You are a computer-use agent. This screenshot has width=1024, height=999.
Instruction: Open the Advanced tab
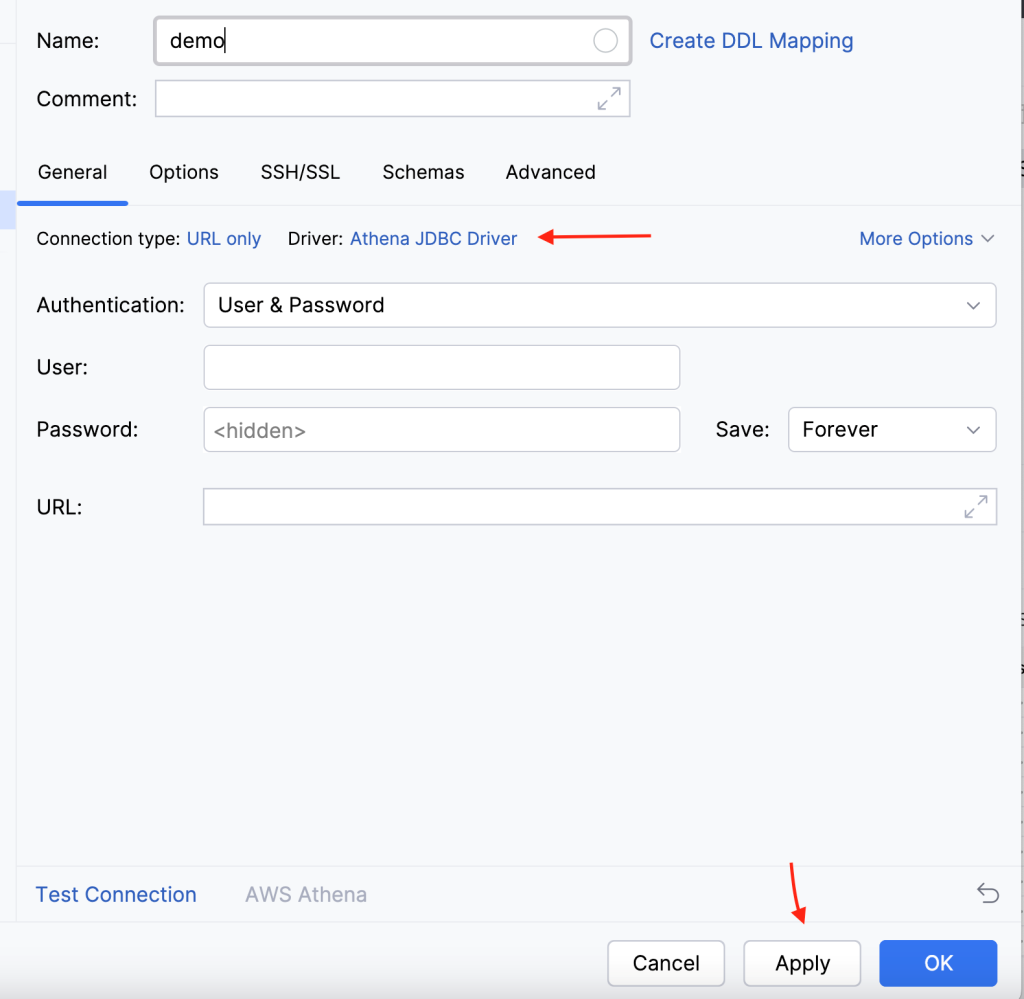coord(550,172)
